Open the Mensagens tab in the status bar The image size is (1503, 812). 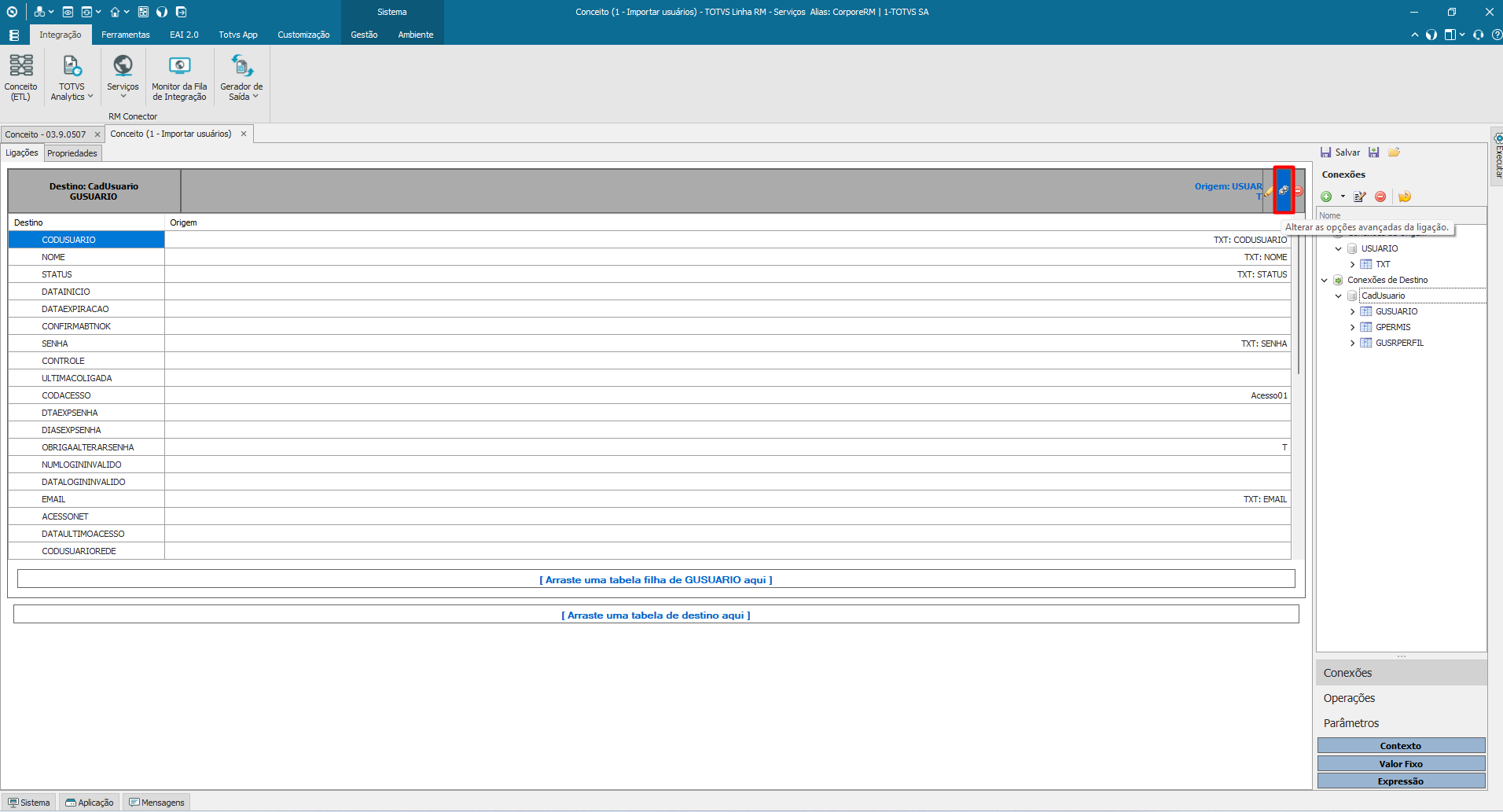coord(156,803)
